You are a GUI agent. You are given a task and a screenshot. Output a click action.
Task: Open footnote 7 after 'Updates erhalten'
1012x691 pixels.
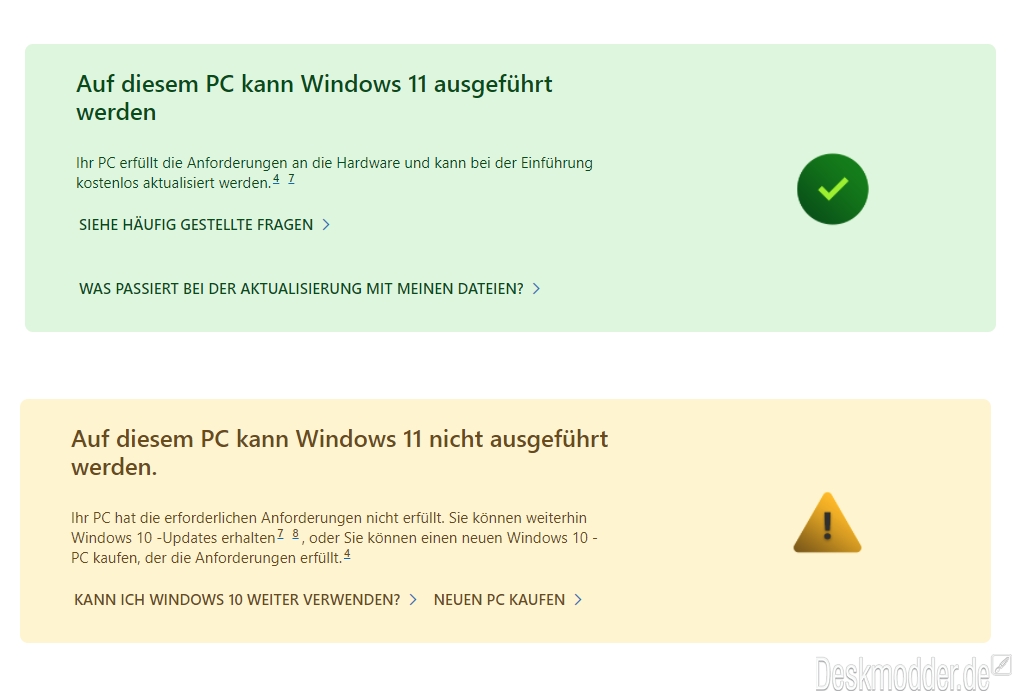(x=280, y=534)
